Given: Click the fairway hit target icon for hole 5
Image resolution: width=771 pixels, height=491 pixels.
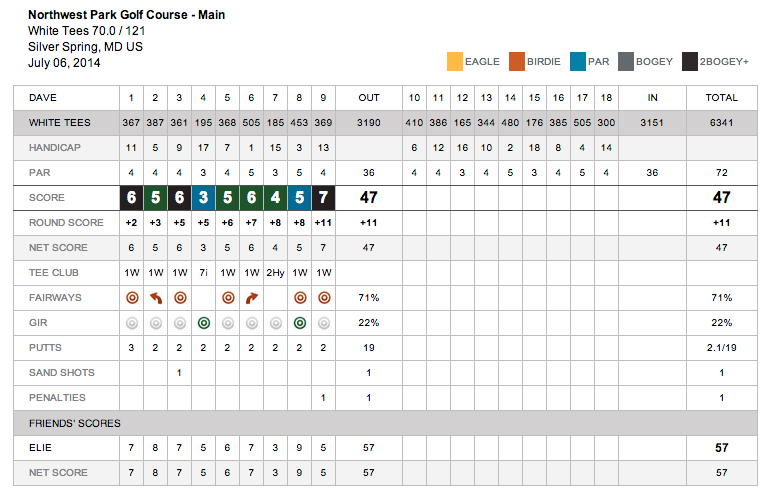Looking at the screenshot, I should pos(227,297).
